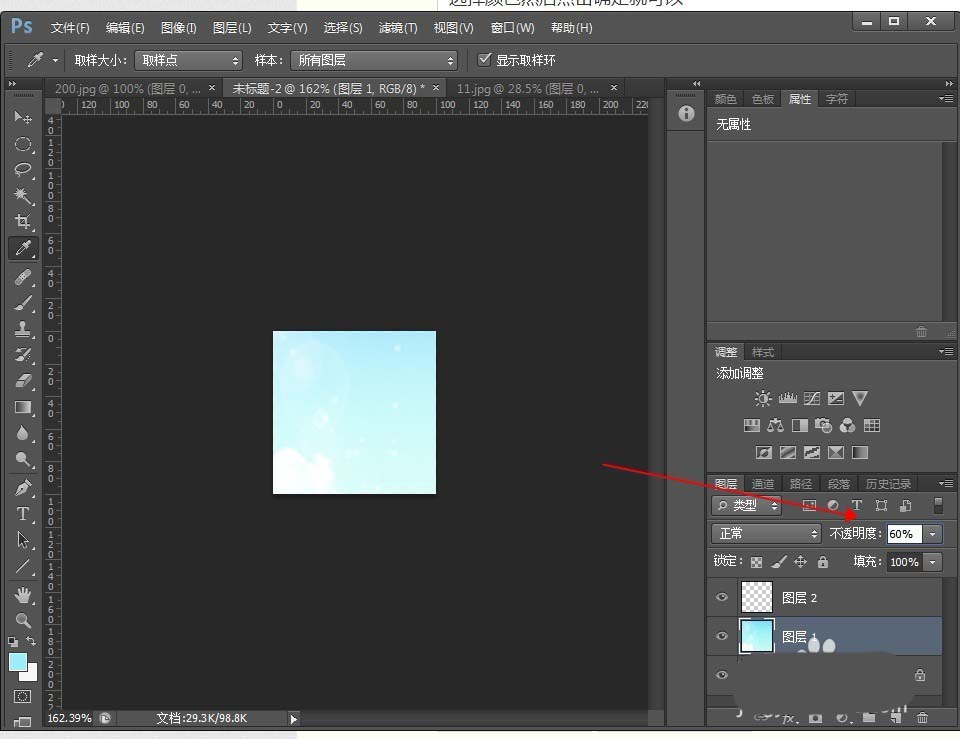Toggle lock transparent pixels for layer

click(x=756, y=562)
